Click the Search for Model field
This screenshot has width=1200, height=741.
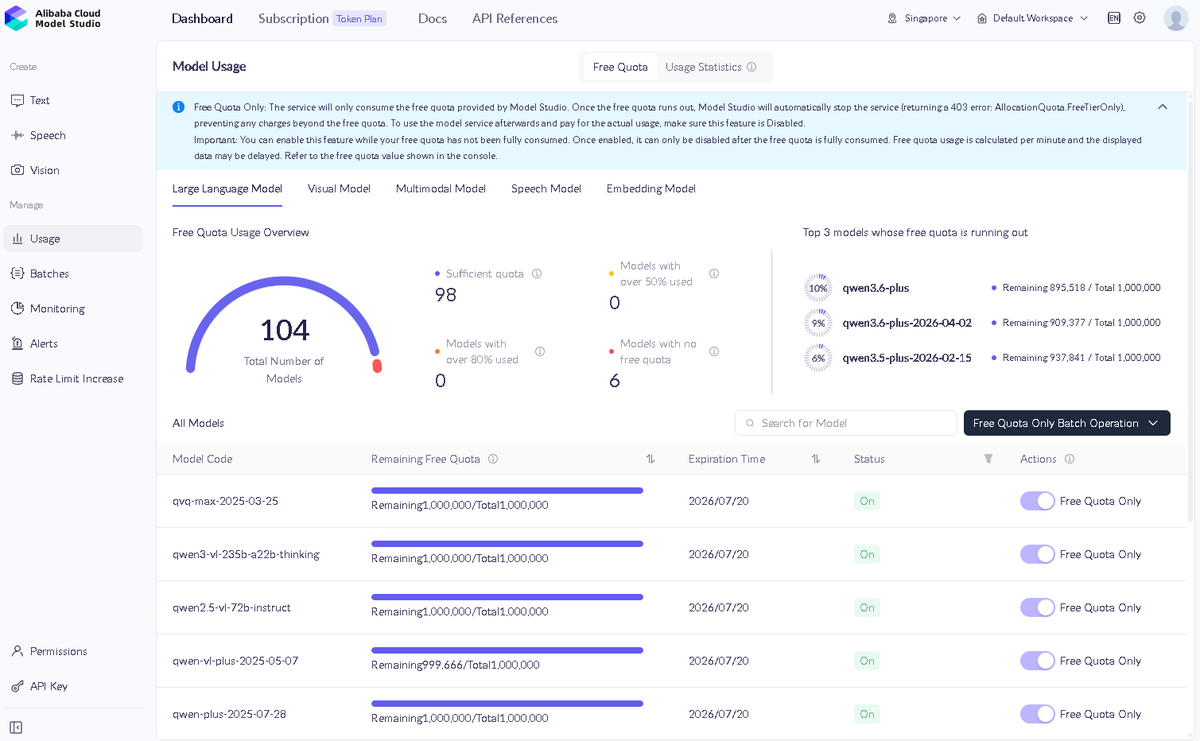(846, 423)
